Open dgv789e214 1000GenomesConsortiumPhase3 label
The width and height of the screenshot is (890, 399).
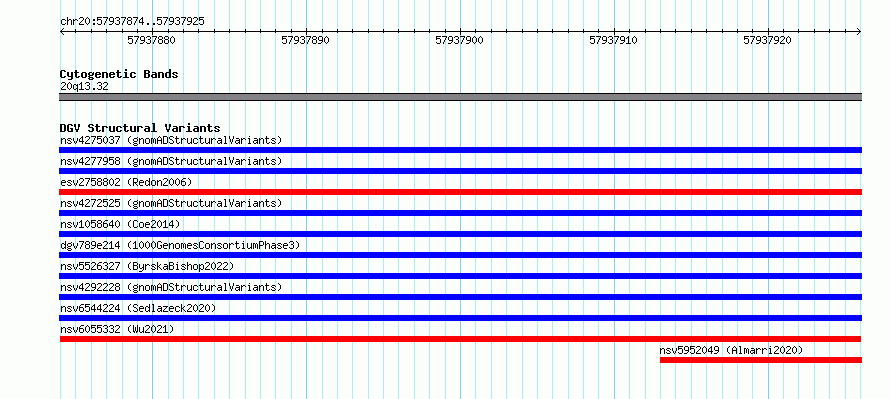click(180, 245)
